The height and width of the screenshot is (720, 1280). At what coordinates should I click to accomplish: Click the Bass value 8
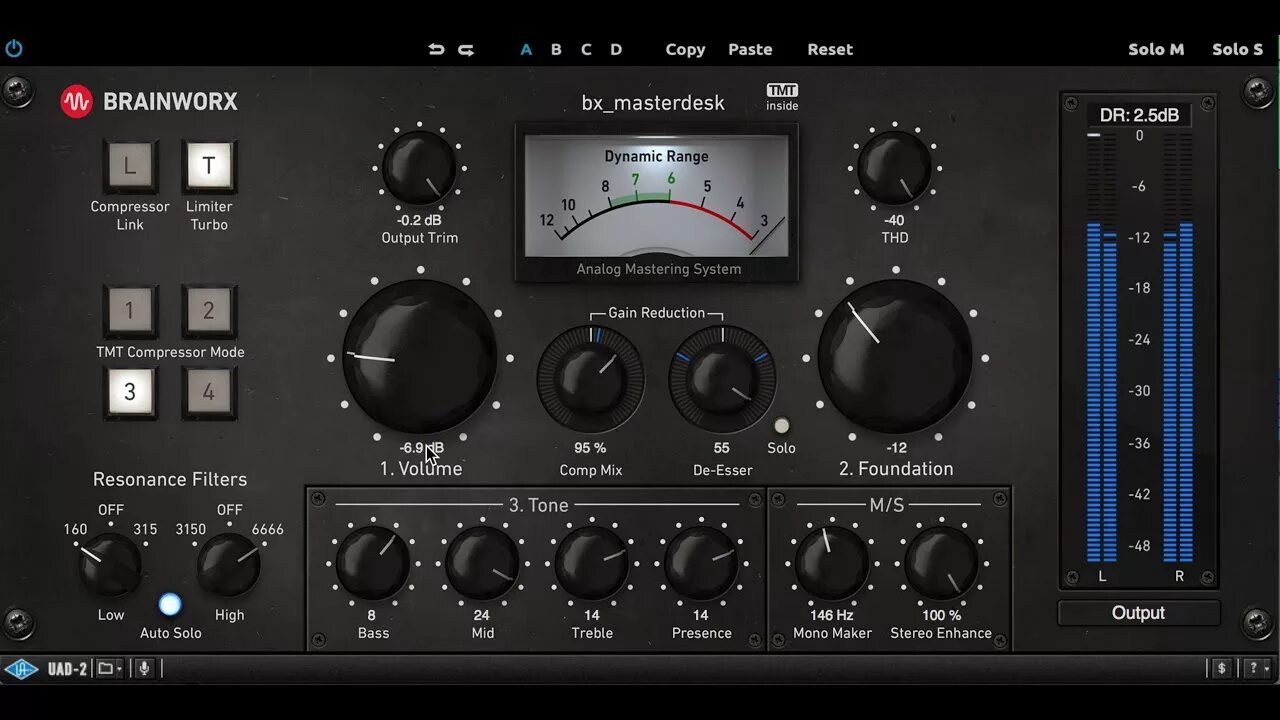(x=372, y=615)
